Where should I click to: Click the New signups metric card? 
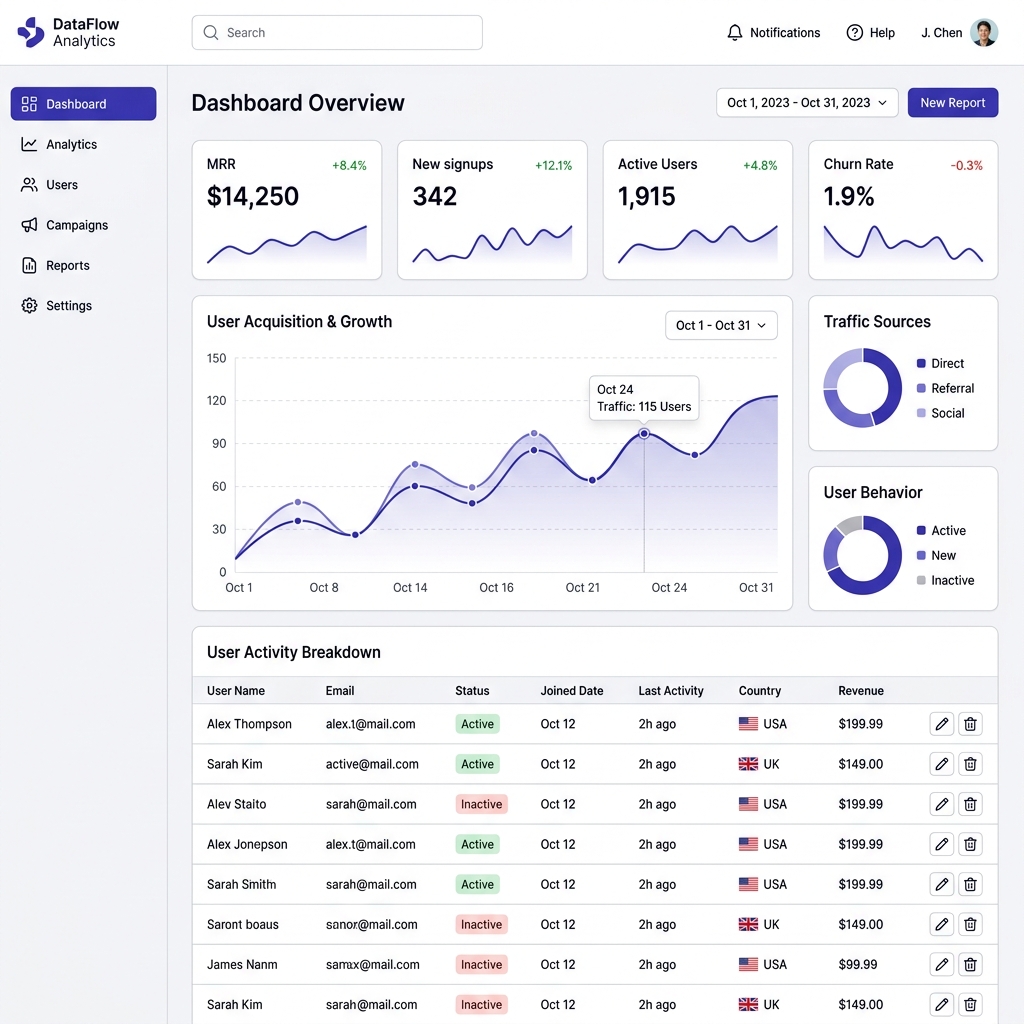pos(492,210)
